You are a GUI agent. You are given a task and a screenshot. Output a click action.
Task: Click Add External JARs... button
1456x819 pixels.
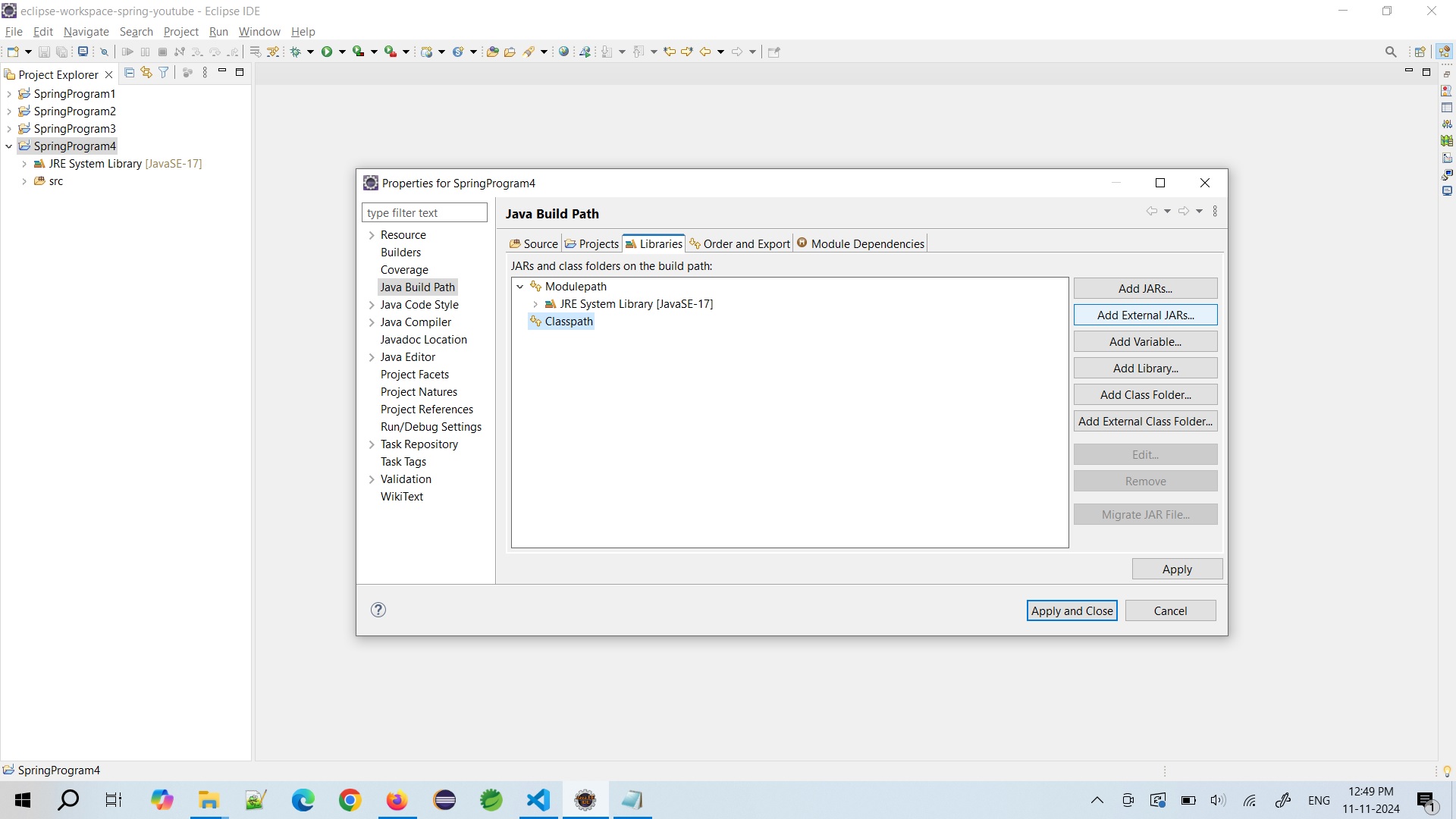pyautogui.click(x=1145, y=315)
